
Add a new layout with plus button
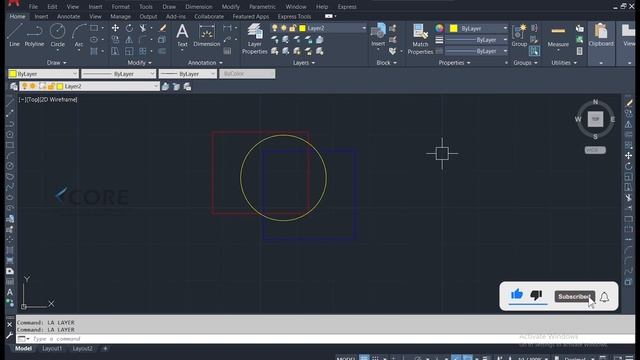(x=105, y=349)
